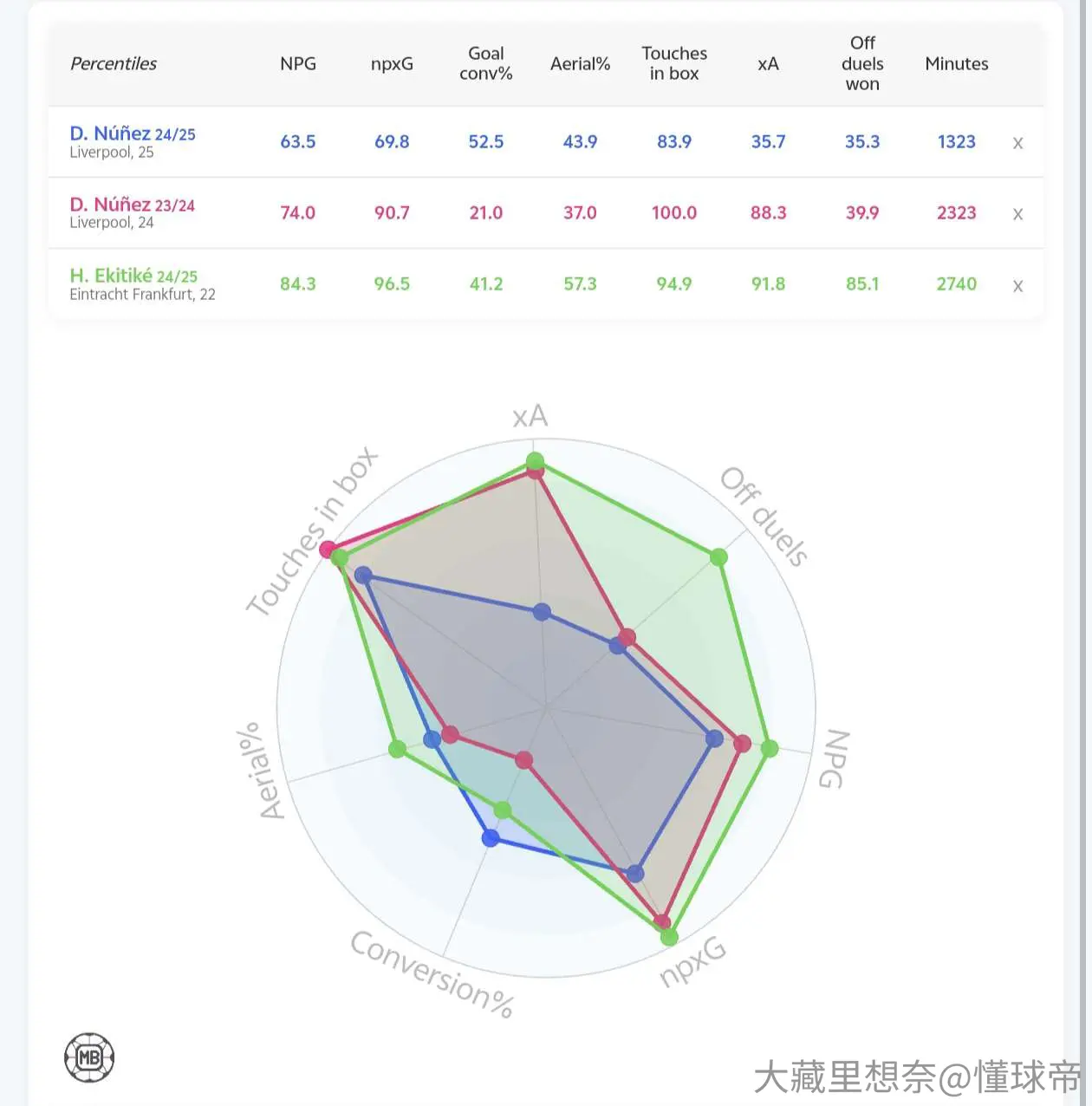Sort by the npxG column header
The image size is (1092, 1106).
(392, 64)
